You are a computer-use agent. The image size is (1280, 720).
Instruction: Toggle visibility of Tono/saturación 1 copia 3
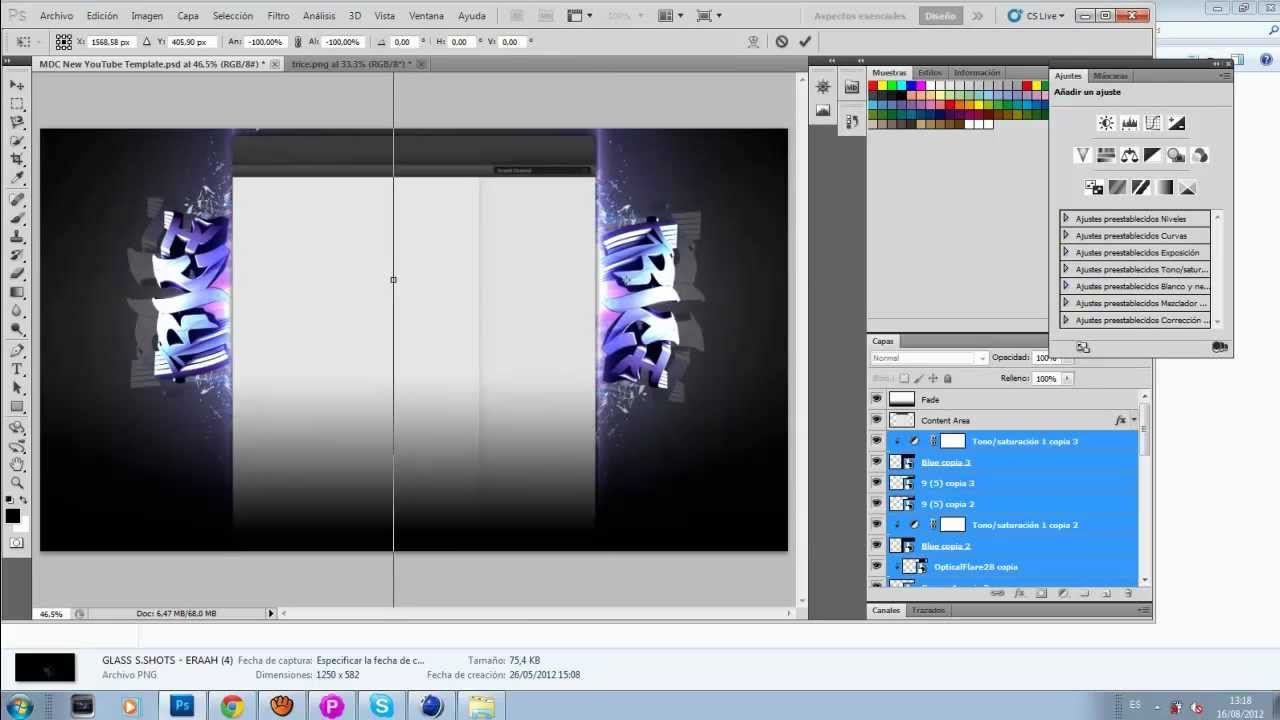click(x=877, y=441)
